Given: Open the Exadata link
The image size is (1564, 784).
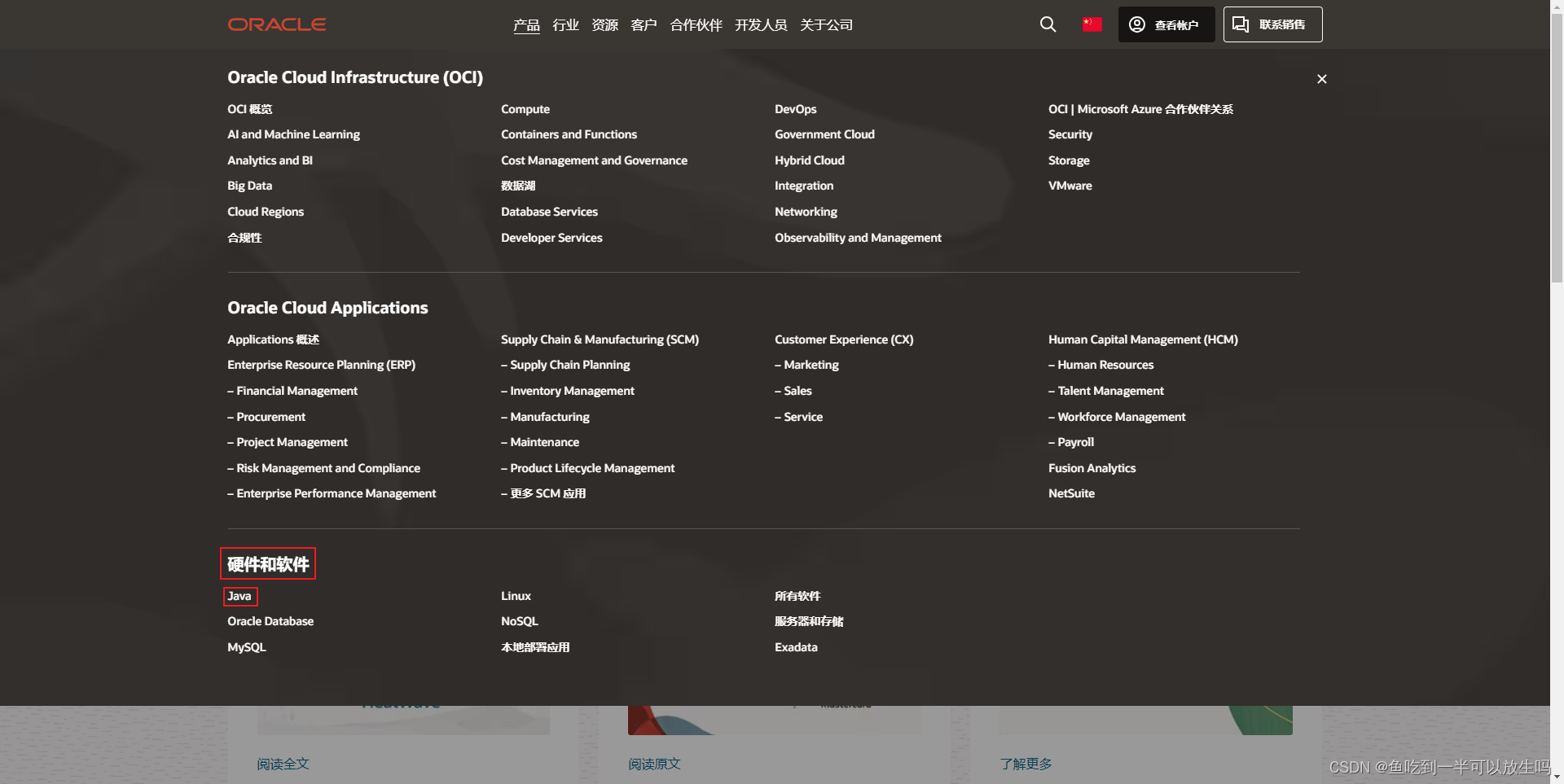Looking at the screenshot, I should (796, 647).
